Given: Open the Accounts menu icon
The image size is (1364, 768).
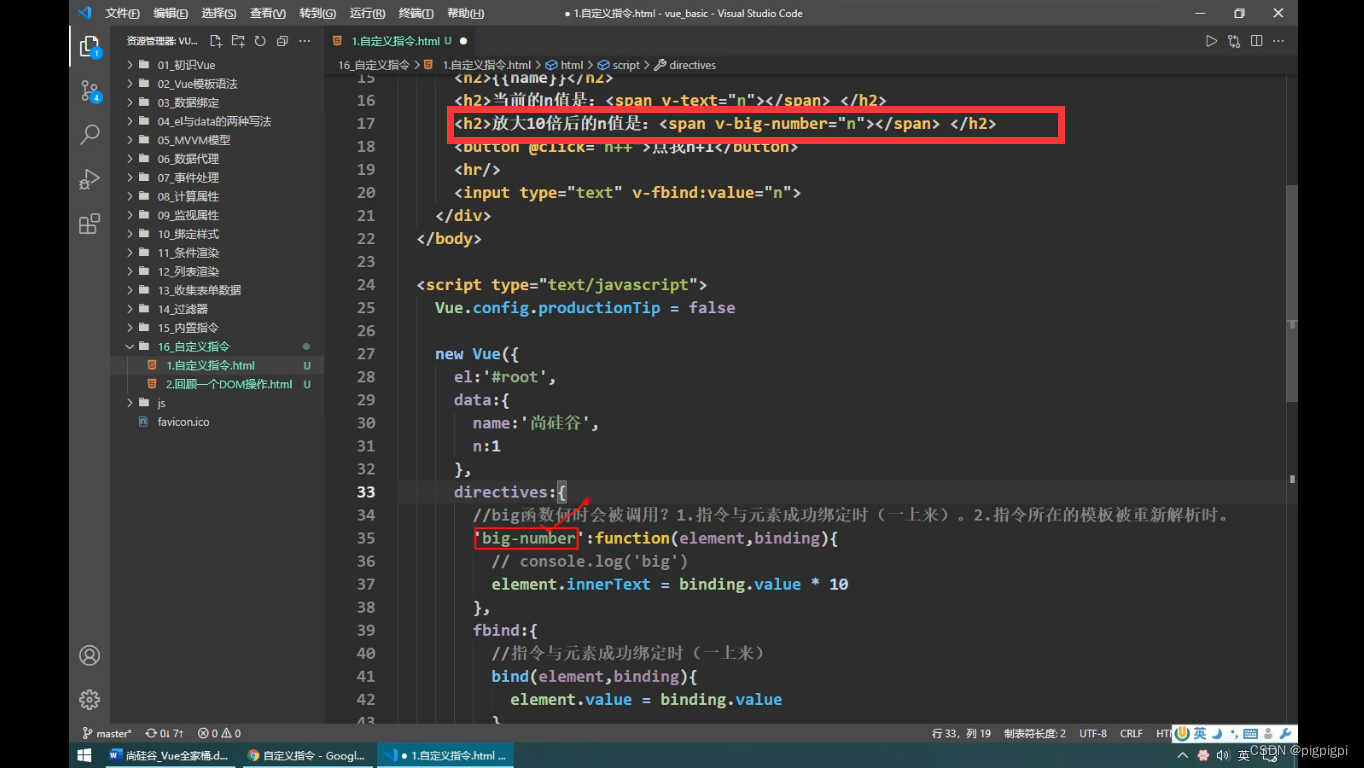Looking at the screenshot, I should (x=89, y=656).
